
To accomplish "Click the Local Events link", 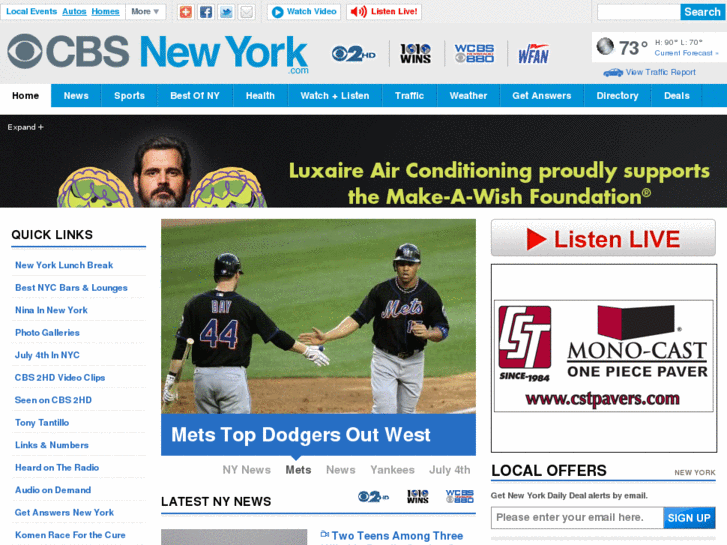I will (32, 12).
